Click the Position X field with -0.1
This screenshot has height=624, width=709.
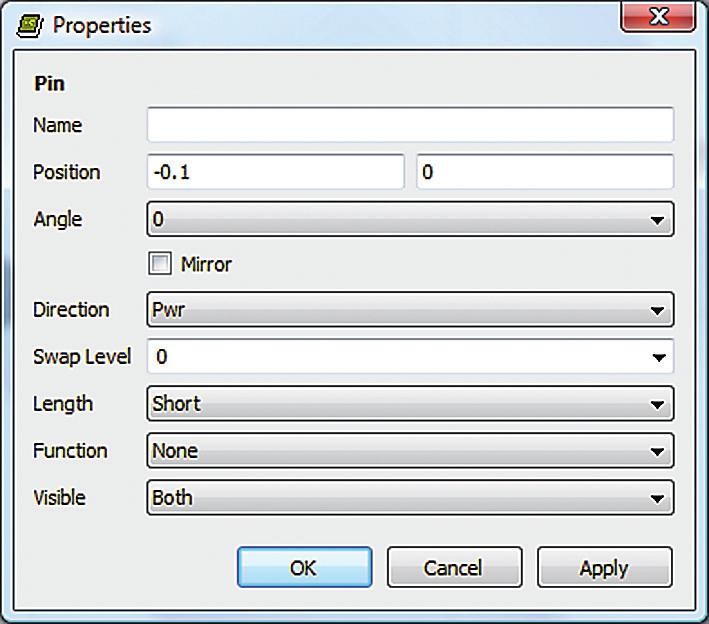[x=276, y=172]
